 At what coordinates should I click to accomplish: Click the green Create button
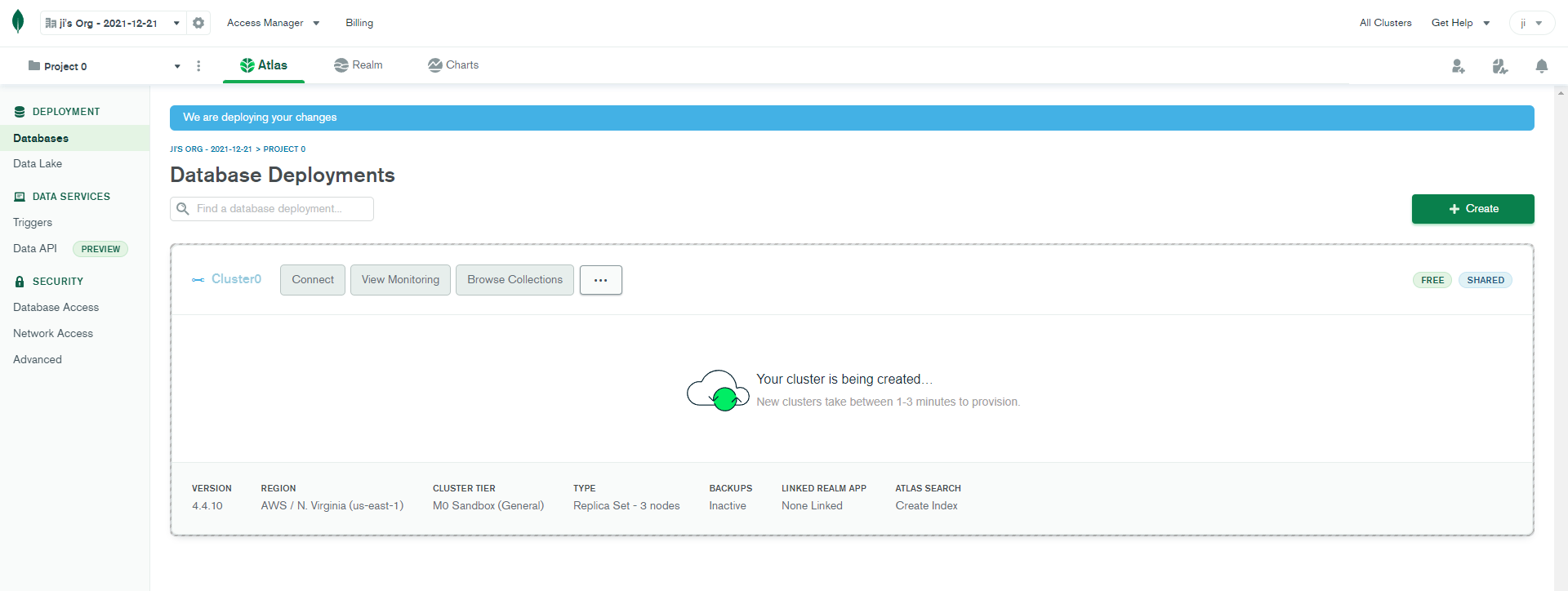tap(1472, 209)
